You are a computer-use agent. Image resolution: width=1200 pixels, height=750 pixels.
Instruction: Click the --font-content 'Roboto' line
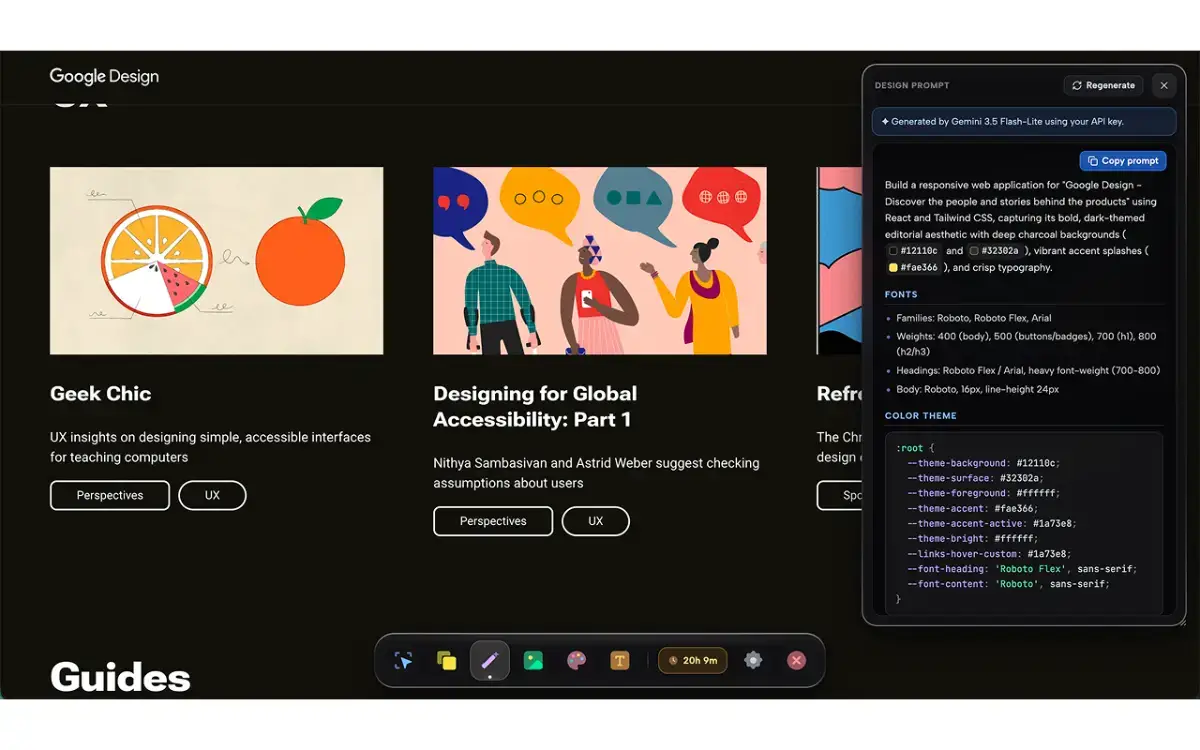coord(1008,584)
